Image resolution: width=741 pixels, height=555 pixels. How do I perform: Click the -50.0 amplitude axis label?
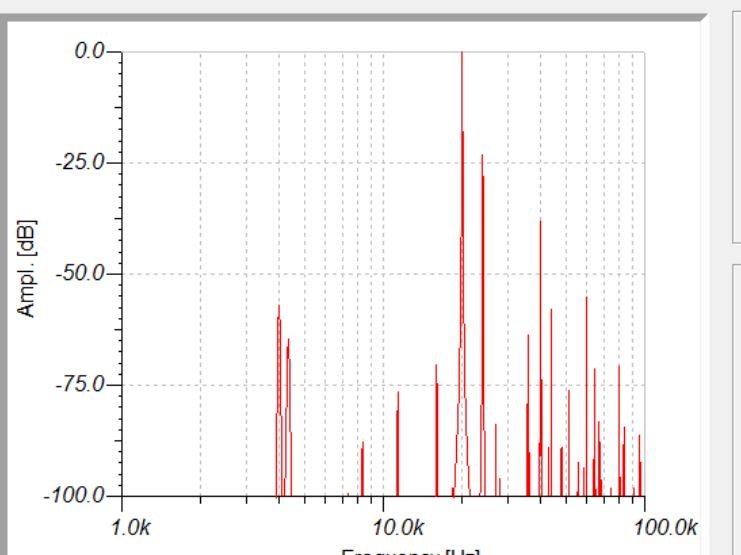coord(80,273)
